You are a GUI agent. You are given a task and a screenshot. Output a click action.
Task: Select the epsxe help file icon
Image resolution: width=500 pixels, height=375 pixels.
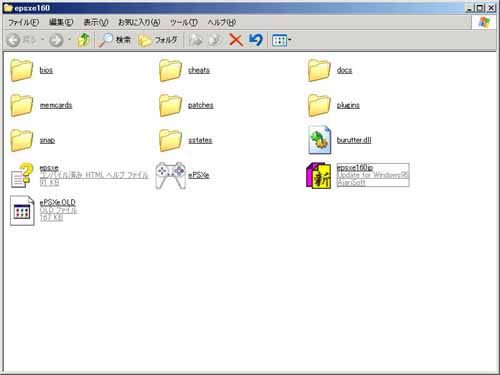[22, 175]
